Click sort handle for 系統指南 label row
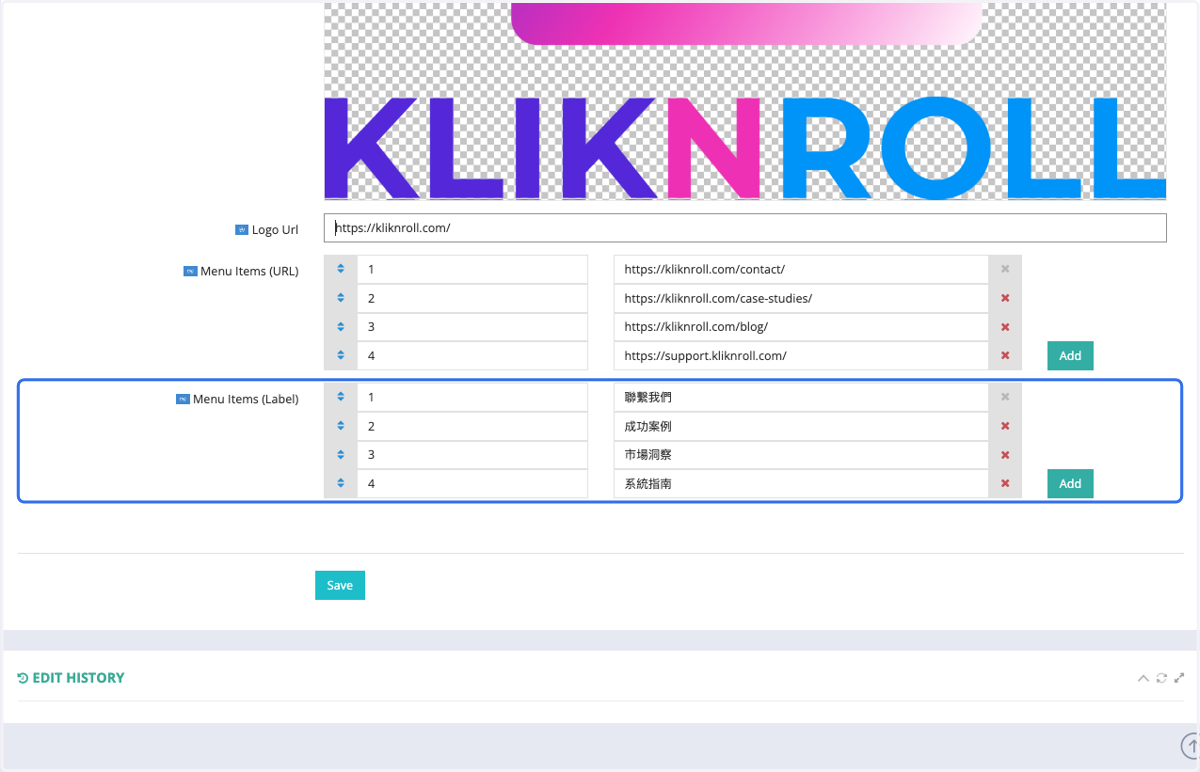Screen dimensions: 1200x772 [x=341, y=483]
